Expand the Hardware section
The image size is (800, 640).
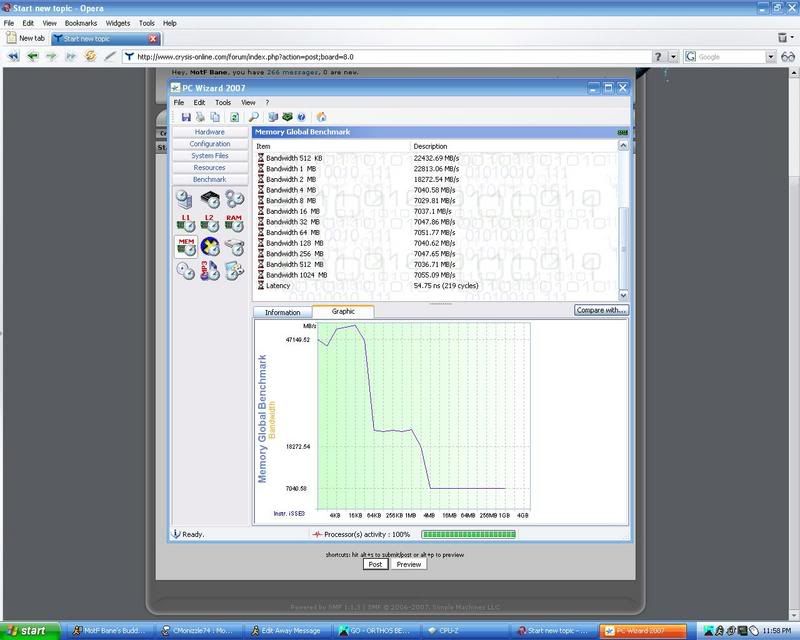point(210,132)
